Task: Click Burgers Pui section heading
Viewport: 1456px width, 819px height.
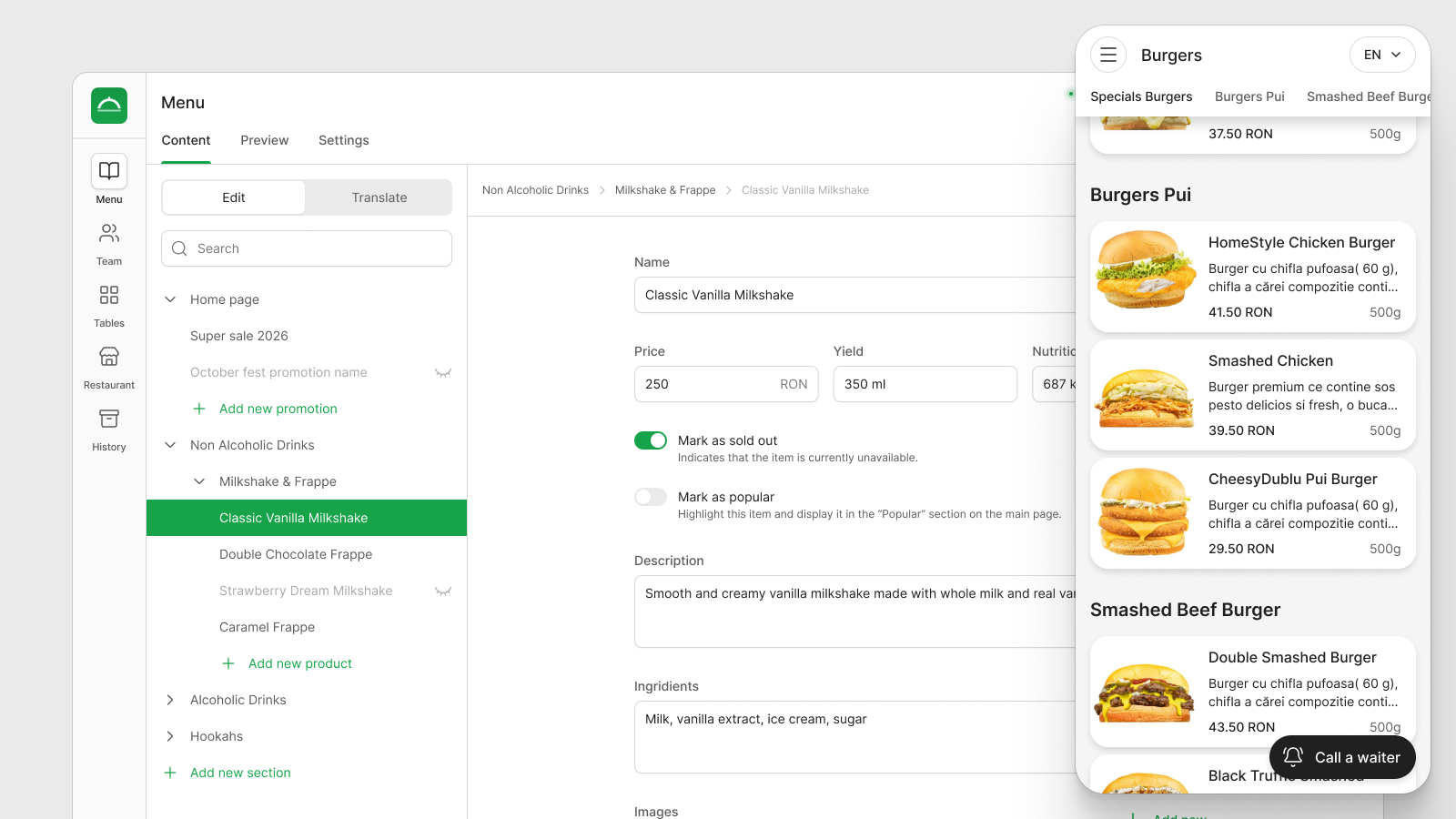Action: 1140,195
